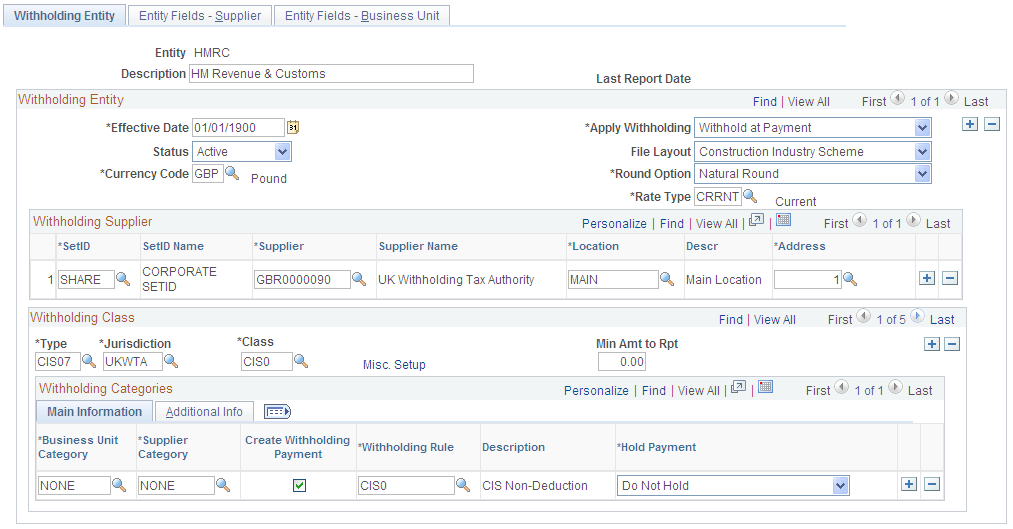Toggle Create Withholding Payment checkbox
The height and width of the screenshot is (529, 1013).
pyautogui.click(x=299, y=485)
